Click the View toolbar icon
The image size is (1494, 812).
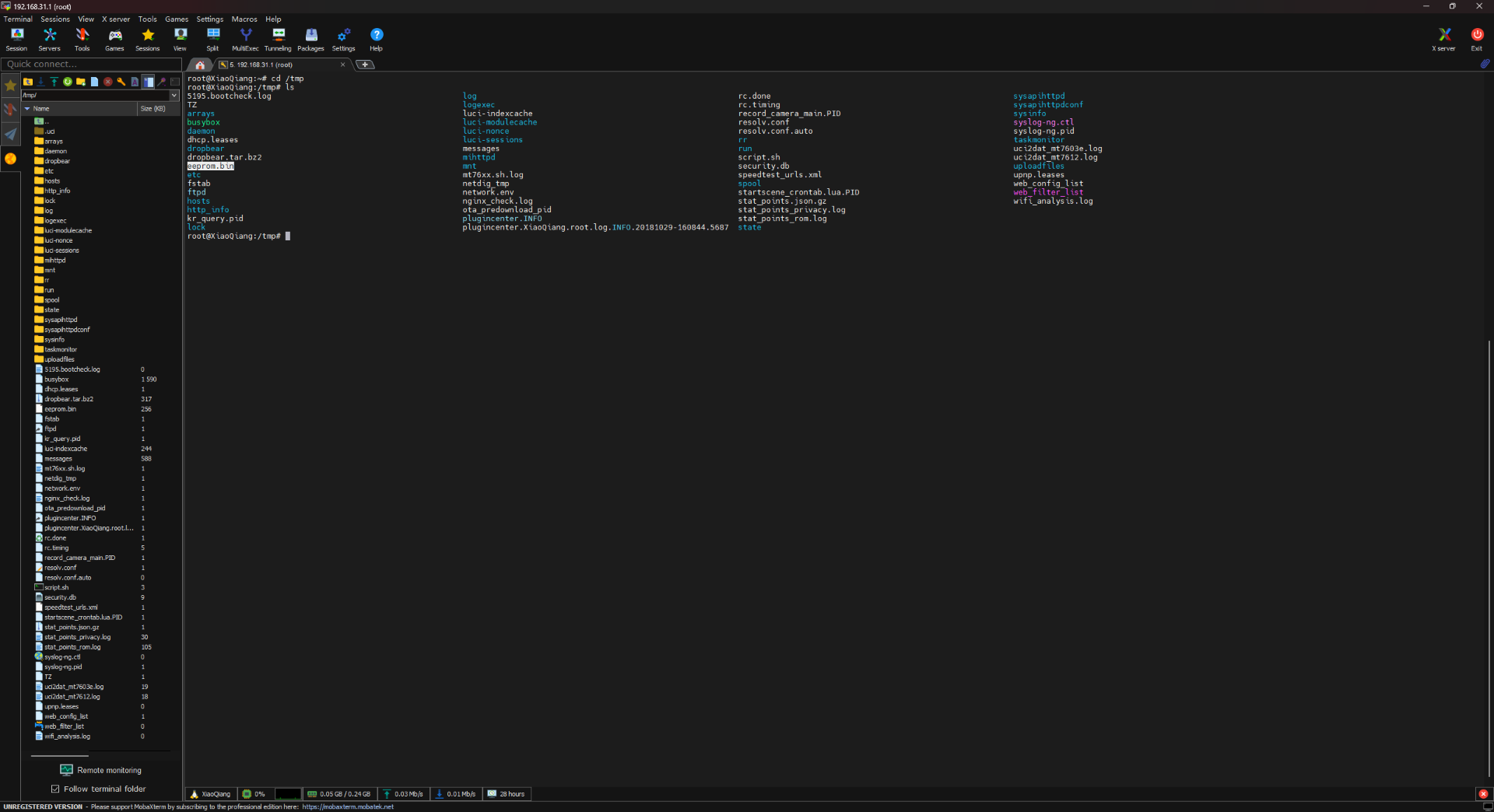pyautogui.click(x=180, y=39)
